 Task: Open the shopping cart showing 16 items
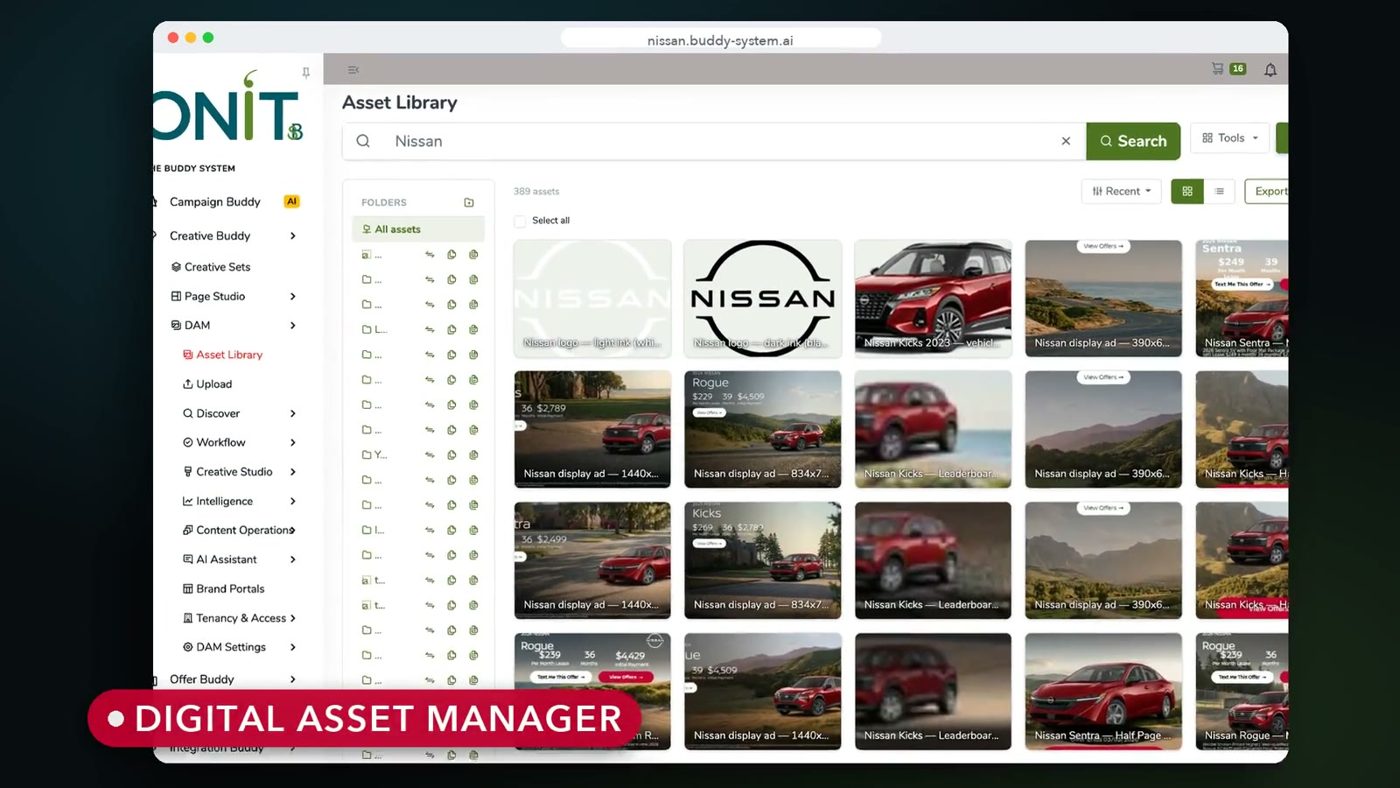coord(1228,69)
